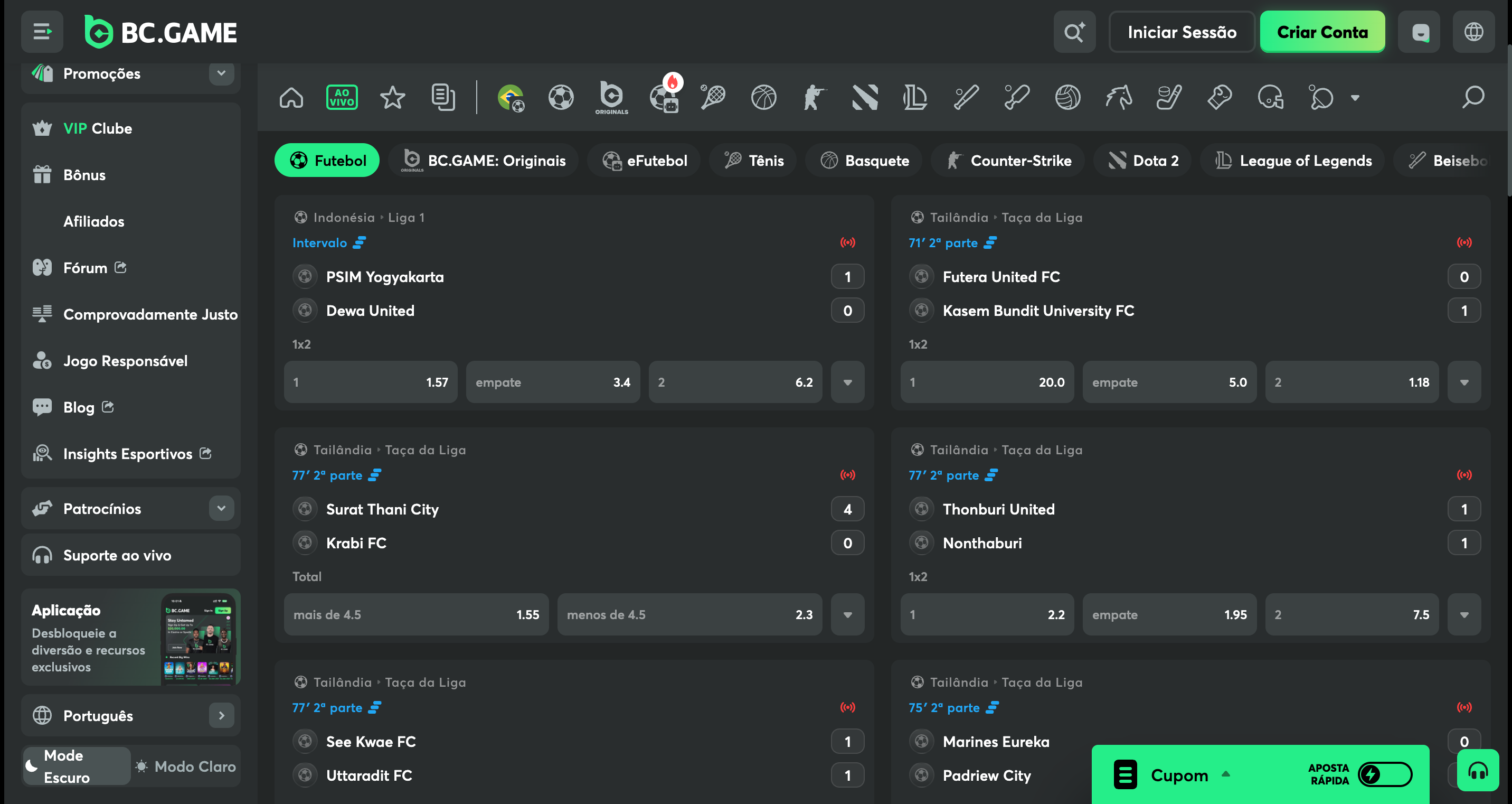Expand more markets for Thonburi United match
Image resolution: width=1512 pixels, height=804 pixels.
coord(1464,615)
